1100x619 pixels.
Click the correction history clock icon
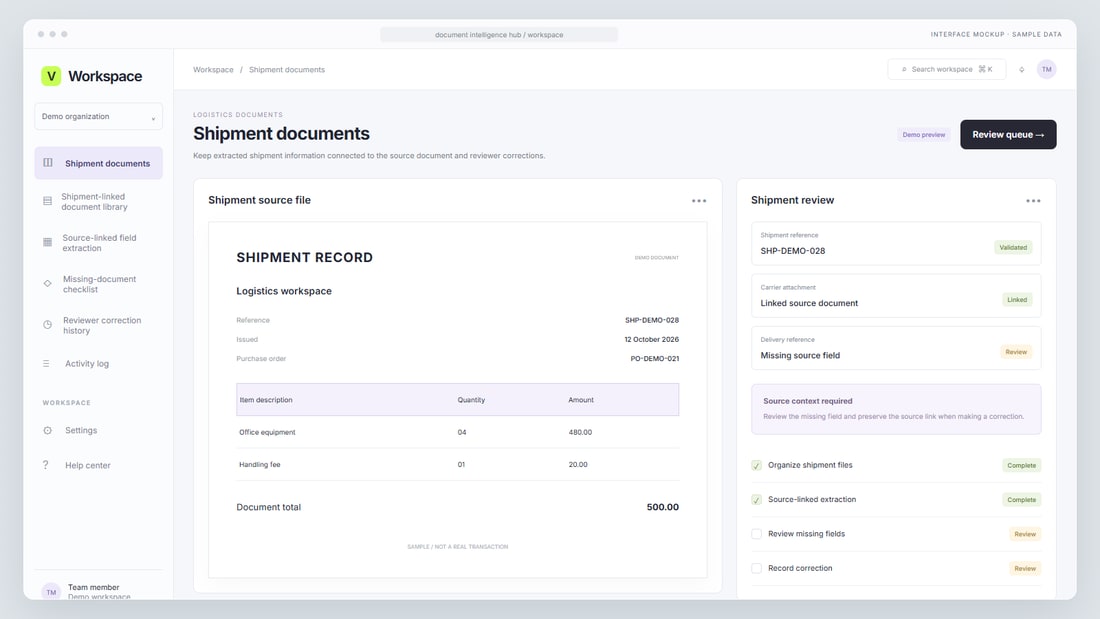tap(48, 324)
